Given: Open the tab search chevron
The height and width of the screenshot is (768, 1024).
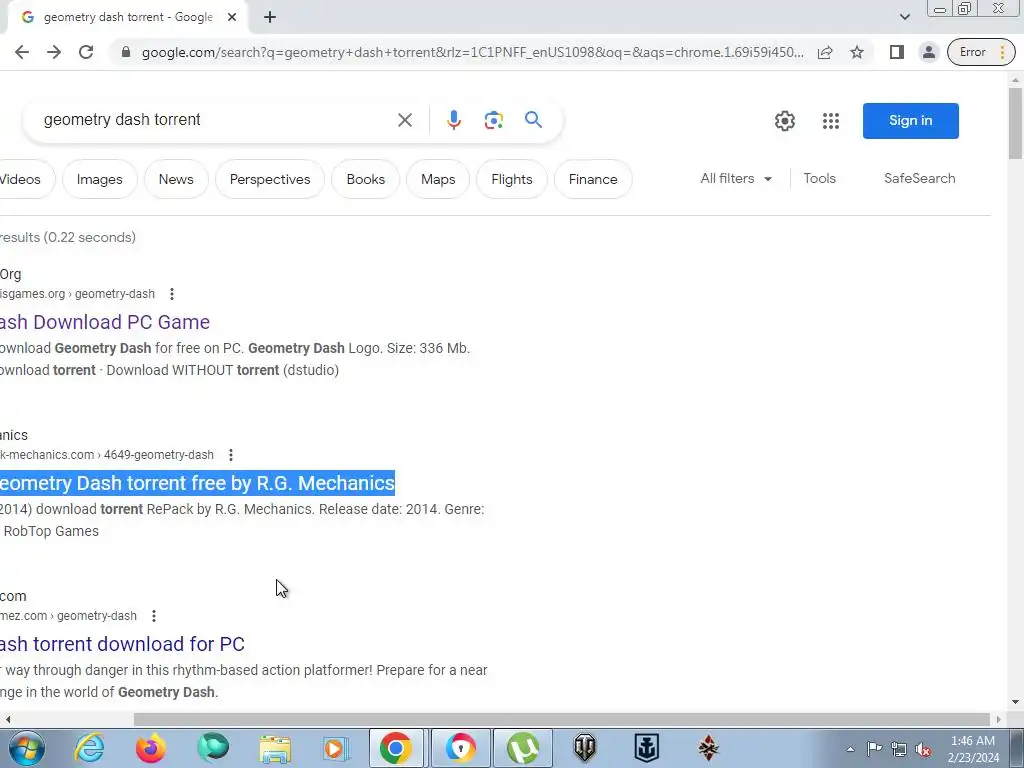Looking at the screenshot, I should point(904,17).
